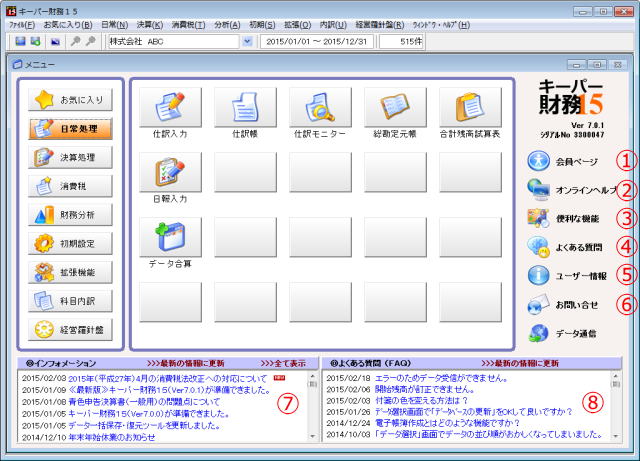The image size is (640, 461).
Task: Open お問い合せ contact inquiry
Action: point(562,305)
